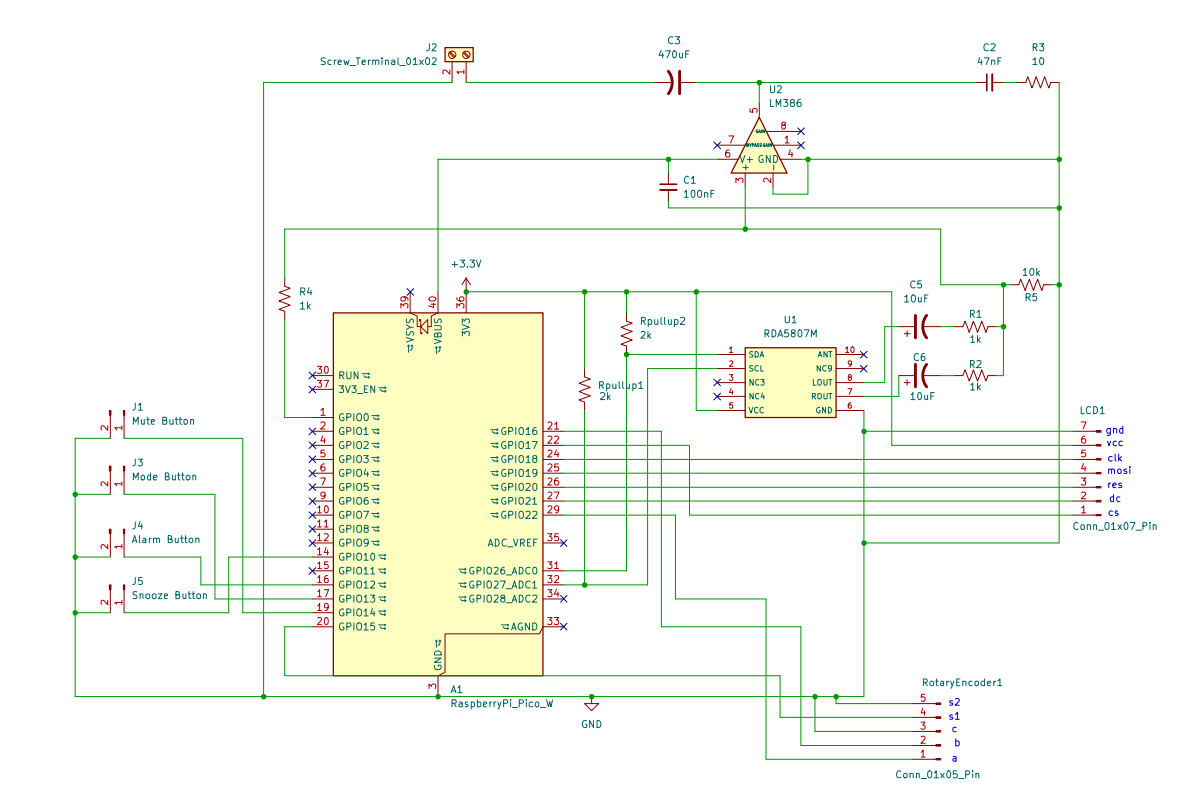
Task: Select the J2 screw terminal symbol
Action: point(459,53)
